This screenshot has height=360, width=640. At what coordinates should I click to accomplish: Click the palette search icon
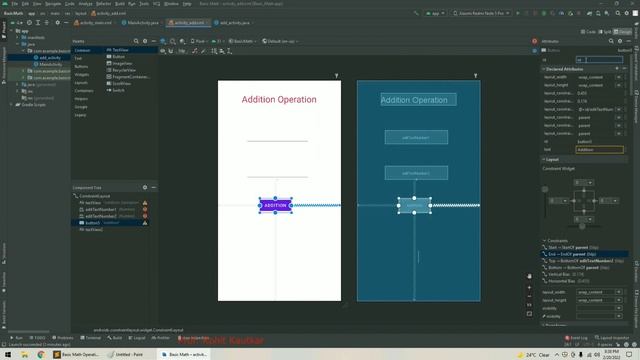point(136,41)
